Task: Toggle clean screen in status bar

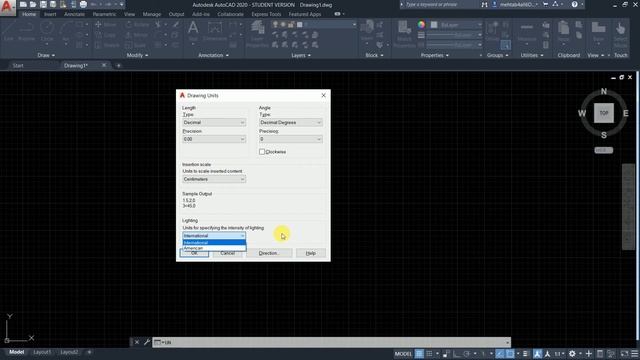Action: click(624, 354)
